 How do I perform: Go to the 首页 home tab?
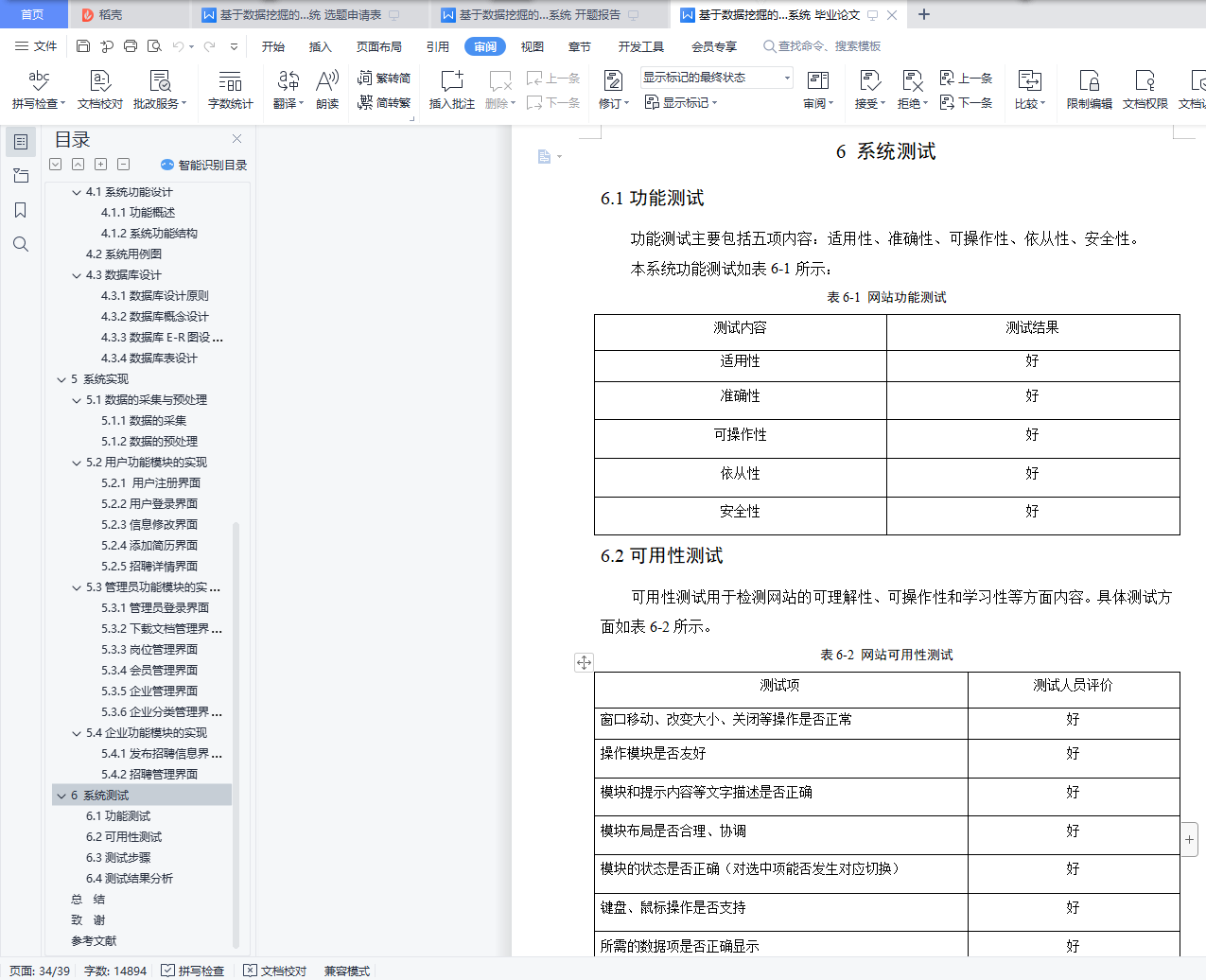(33, 14)
